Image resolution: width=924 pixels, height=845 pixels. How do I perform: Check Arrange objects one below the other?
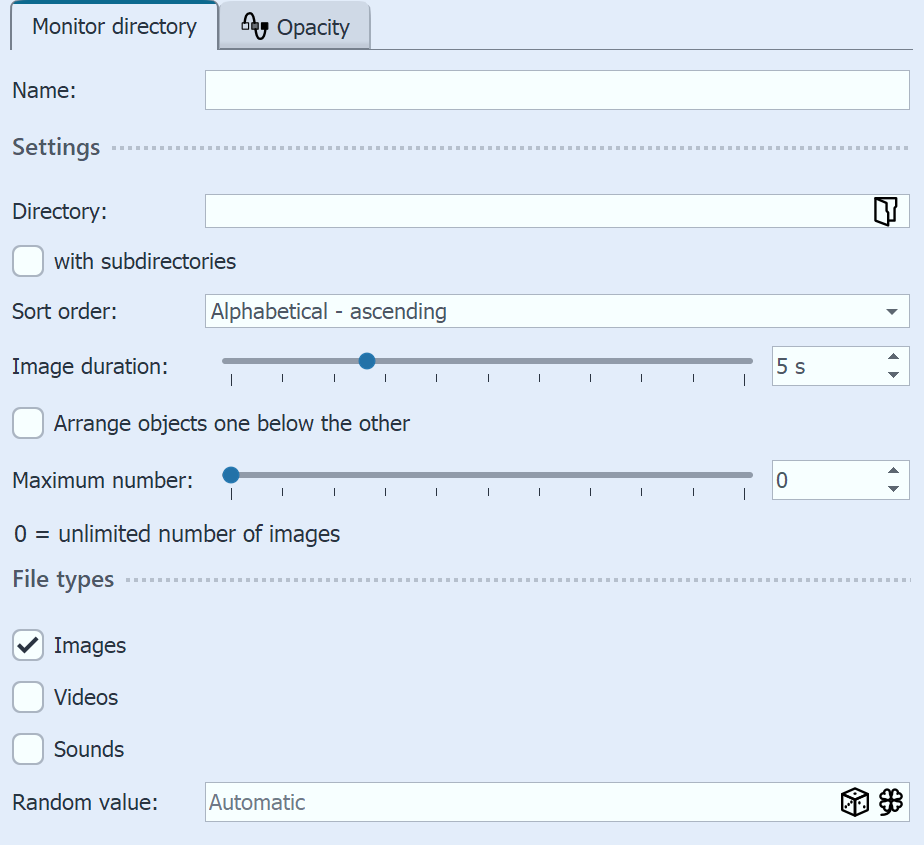point(27,423)
